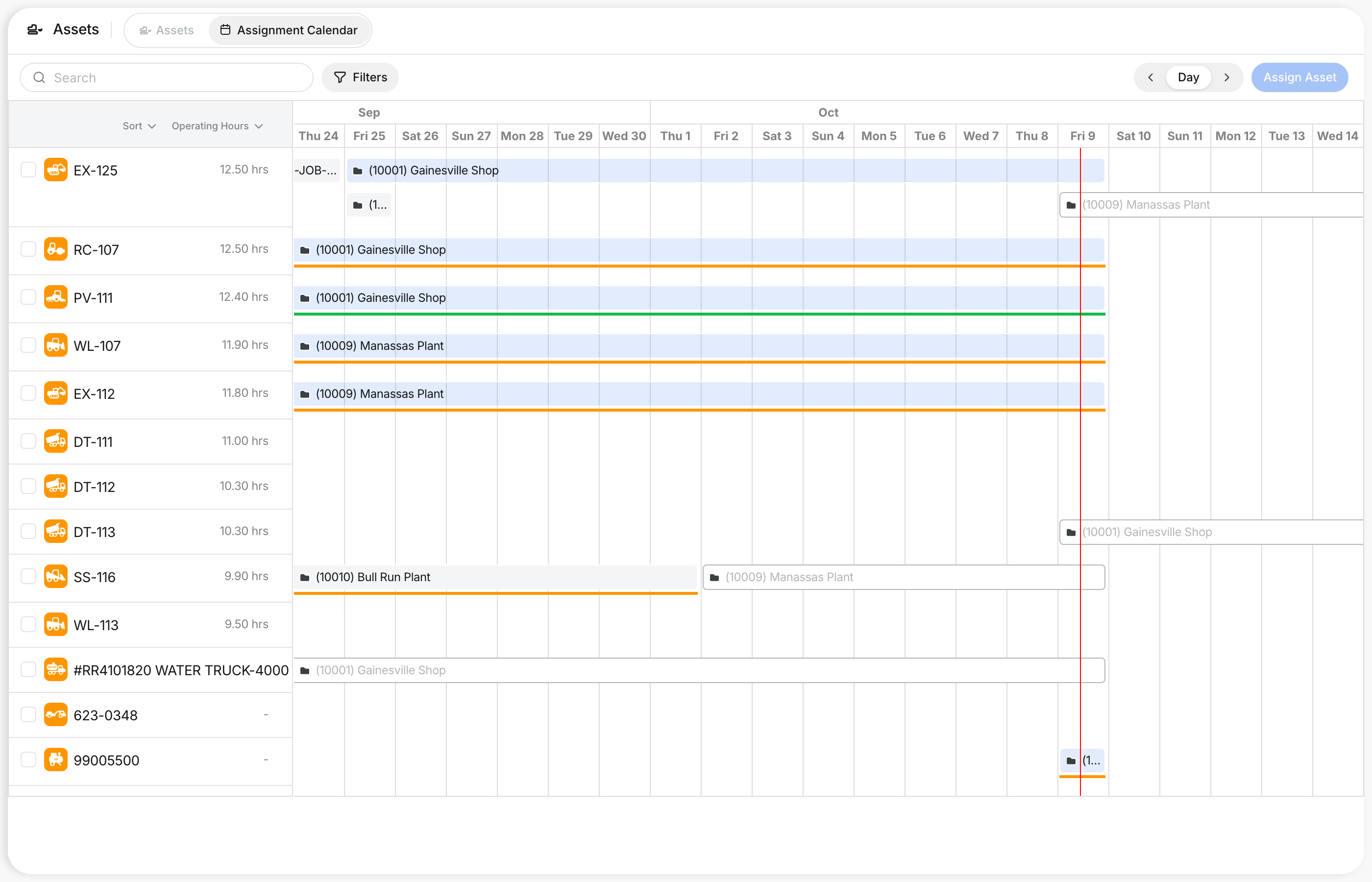Screen dimensions: 1372x882
Task: Open EX-125 planned Manassas Plant assignment
Action: click(1212, 204)
